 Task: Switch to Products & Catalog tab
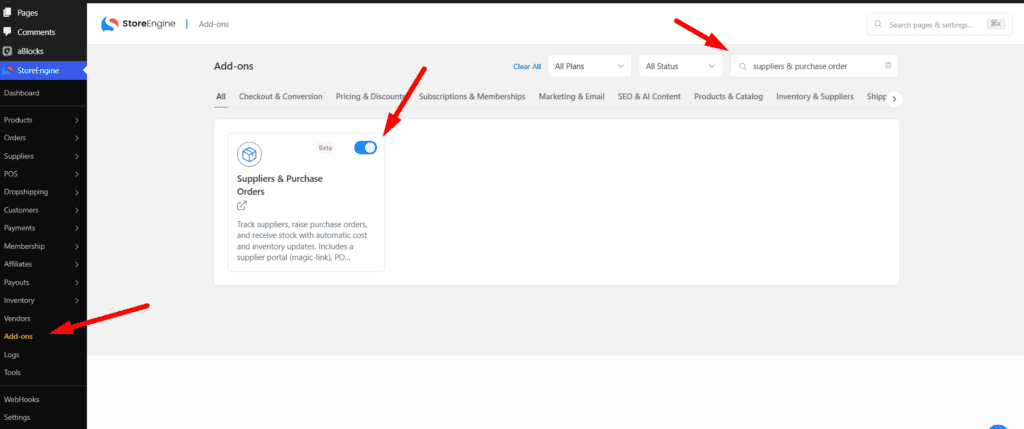(x=728, y=97)
